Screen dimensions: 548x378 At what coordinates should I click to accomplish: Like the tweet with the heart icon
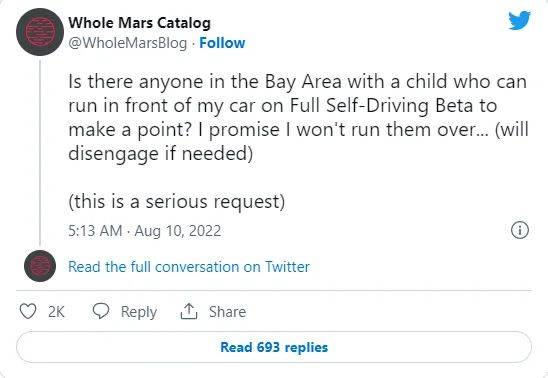tap(28, 312)
